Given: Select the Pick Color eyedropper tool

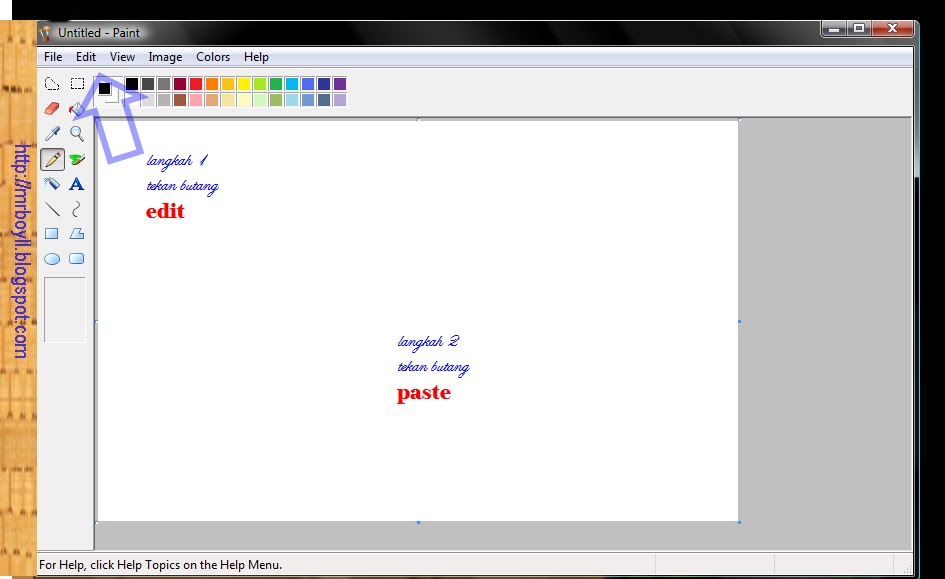Looking at the screenshot, I should coord(52,133).
